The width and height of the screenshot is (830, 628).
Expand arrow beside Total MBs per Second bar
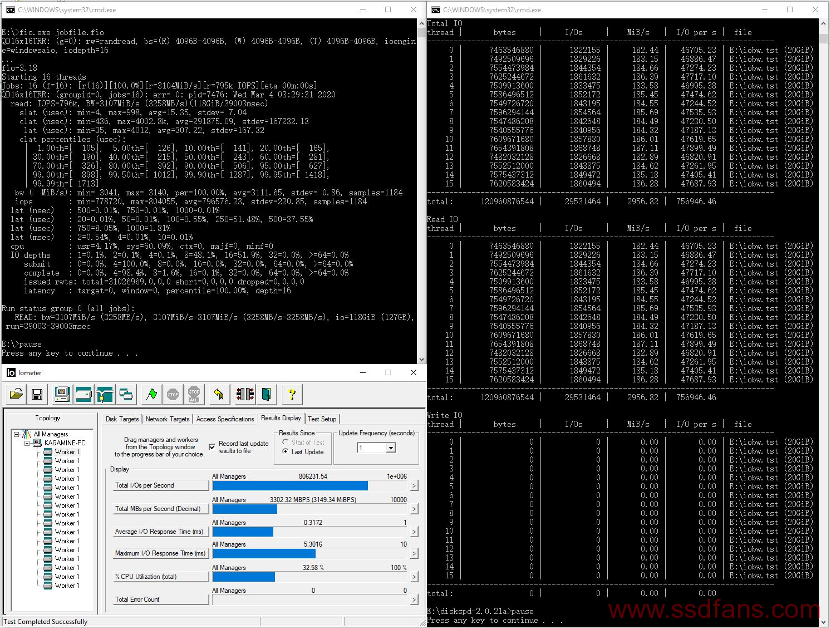point(414,509)
